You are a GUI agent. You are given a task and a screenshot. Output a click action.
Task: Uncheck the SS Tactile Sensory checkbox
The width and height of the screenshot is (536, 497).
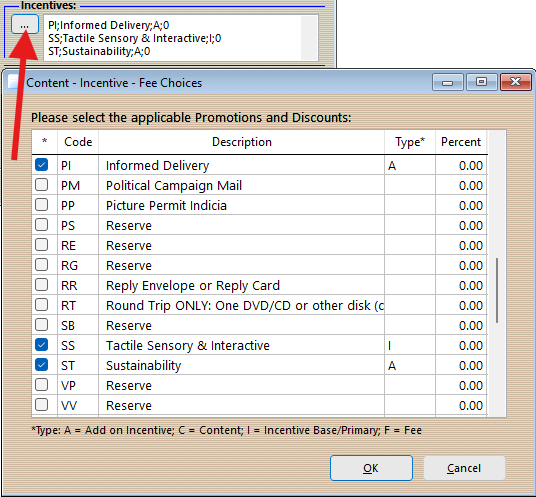point(41,345)
